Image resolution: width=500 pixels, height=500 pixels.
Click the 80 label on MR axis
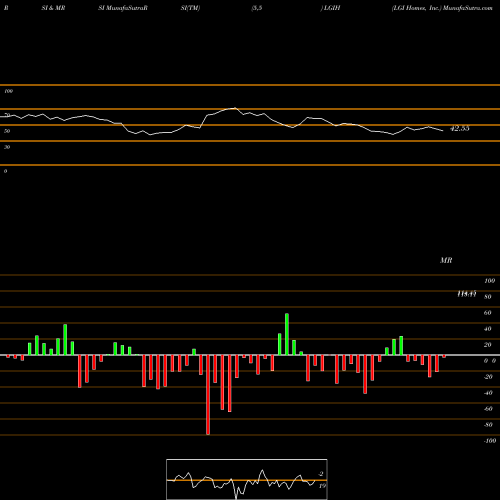(x=488, y=297)
